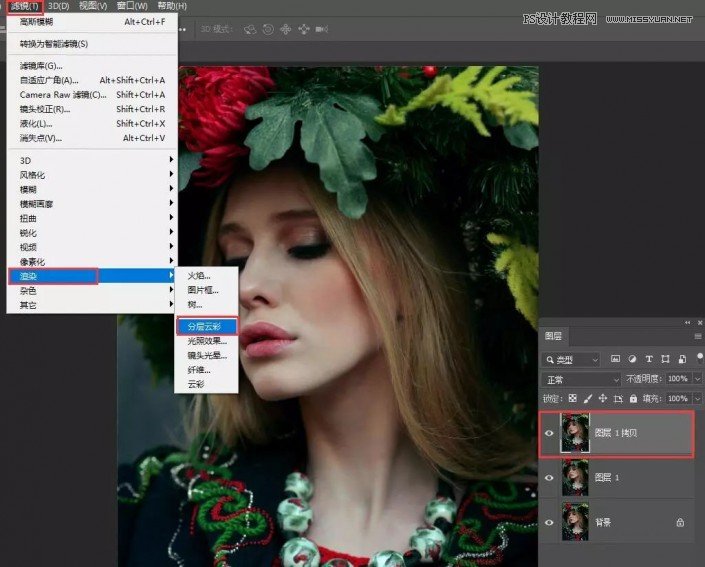The image size is (705, 567).
Task: Choose 云彩 clouds filter
Action: click(x=206, y=384)
